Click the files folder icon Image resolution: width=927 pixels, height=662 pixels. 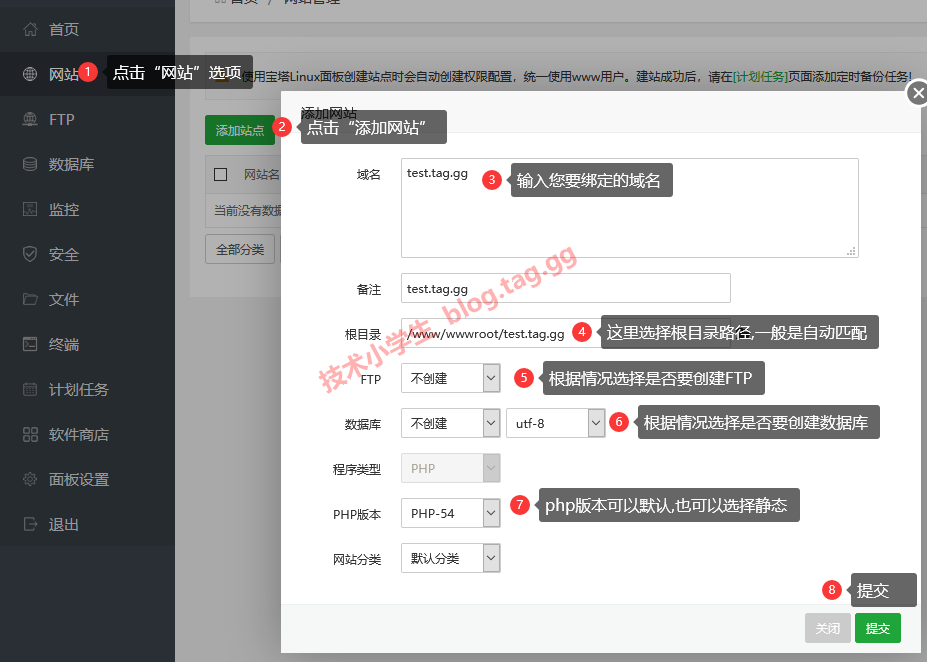(30, 299)
